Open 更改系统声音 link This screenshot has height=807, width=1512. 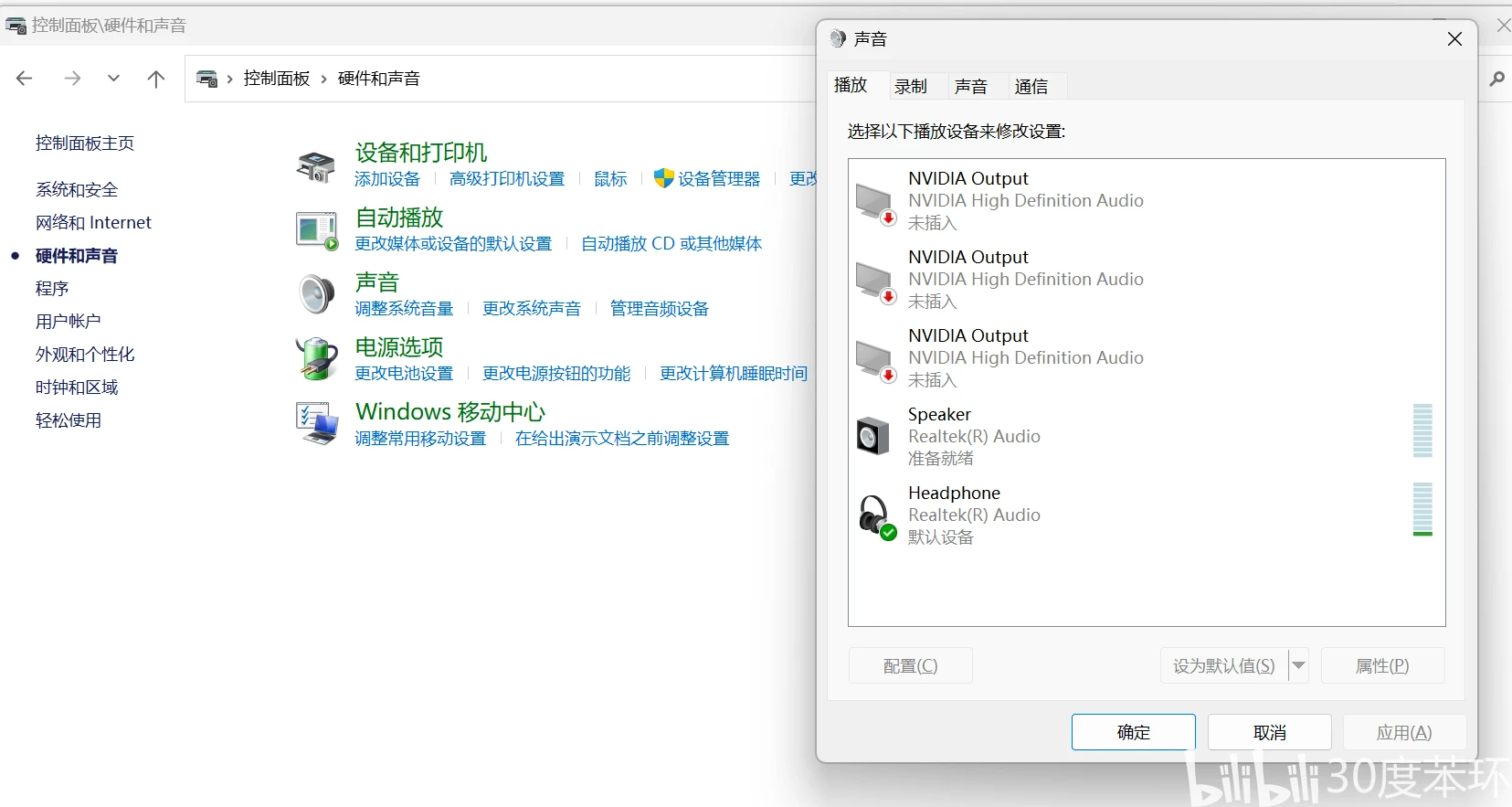tap(532, 309)
